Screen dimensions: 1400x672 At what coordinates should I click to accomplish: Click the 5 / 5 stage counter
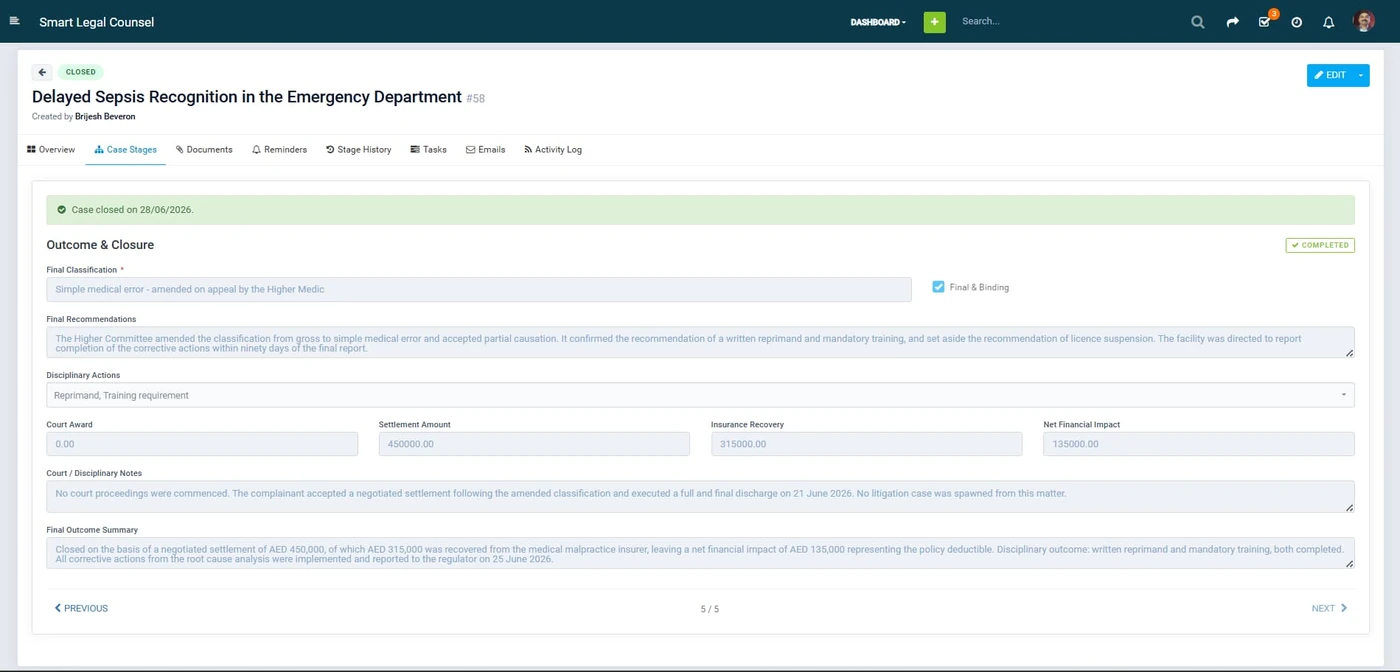click(x=710, y=609)
